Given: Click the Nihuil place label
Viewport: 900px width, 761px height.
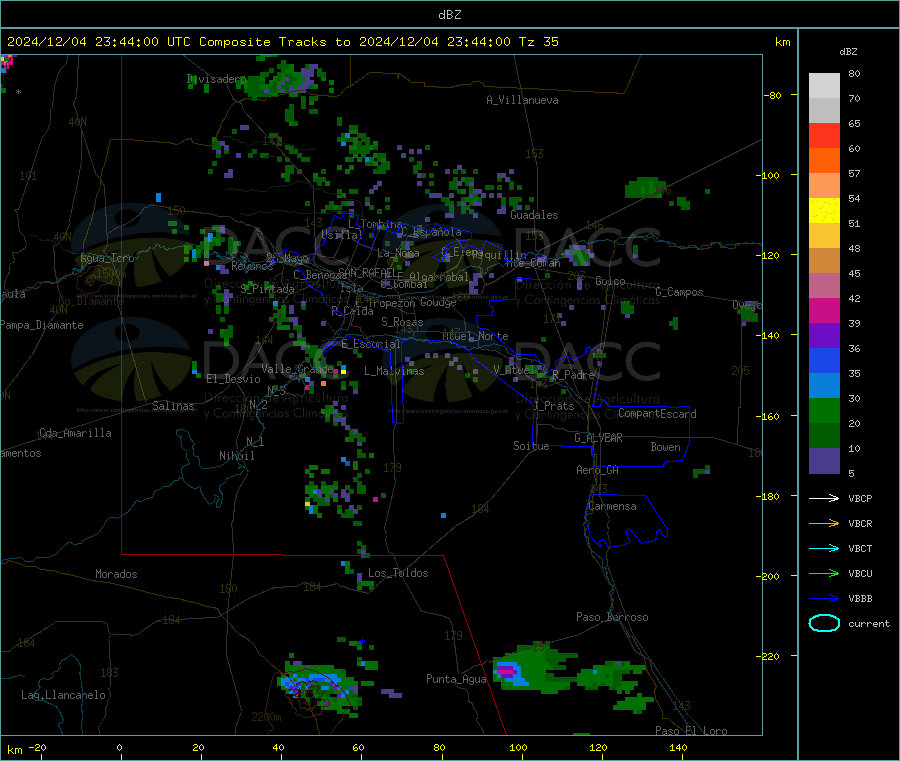Looking at the screenshot, I should (x=236, y=456).
